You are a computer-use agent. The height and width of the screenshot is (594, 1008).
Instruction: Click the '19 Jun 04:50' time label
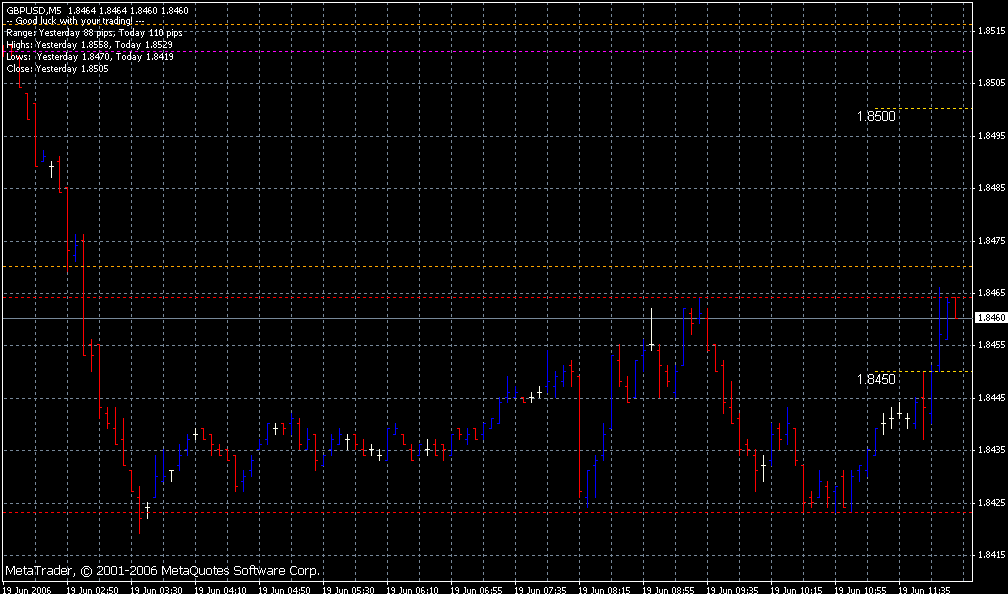[x=284, y=590]
